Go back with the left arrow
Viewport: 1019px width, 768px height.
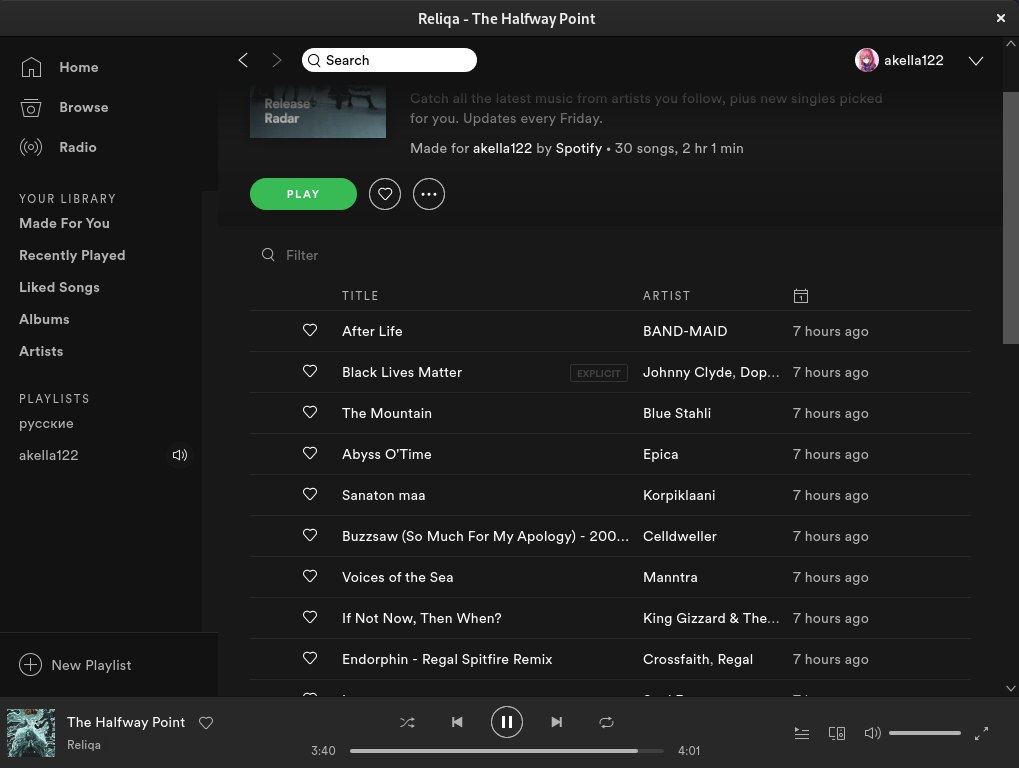[x=243, y=60]
